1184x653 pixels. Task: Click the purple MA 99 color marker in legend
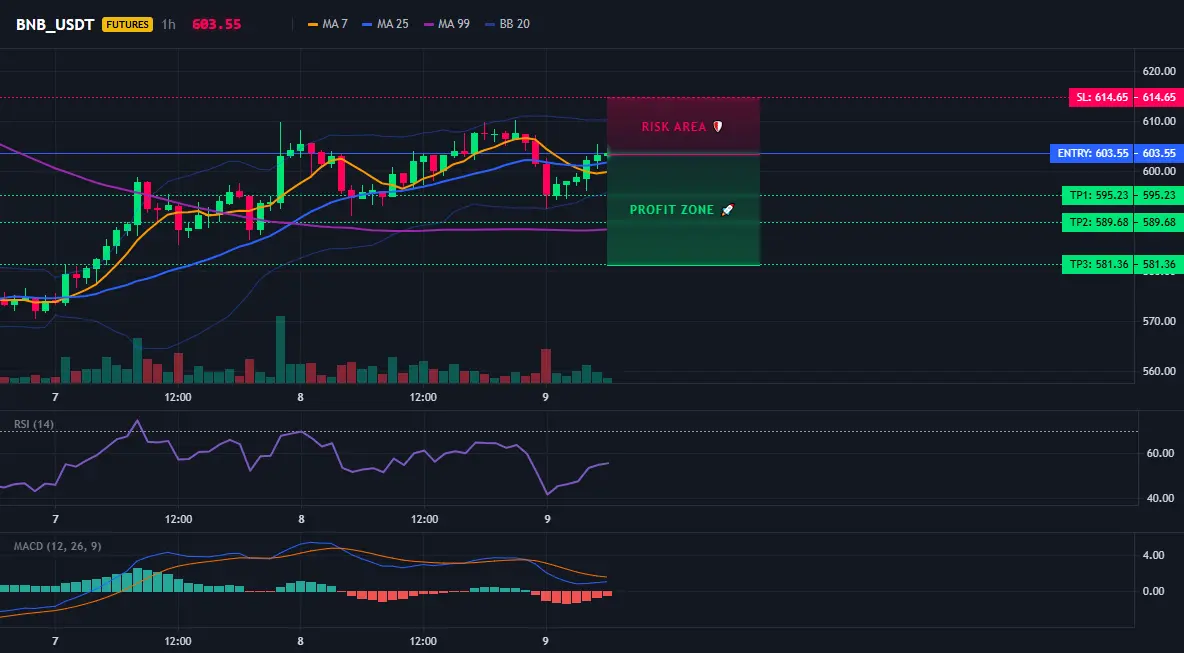tap(429, 24)
